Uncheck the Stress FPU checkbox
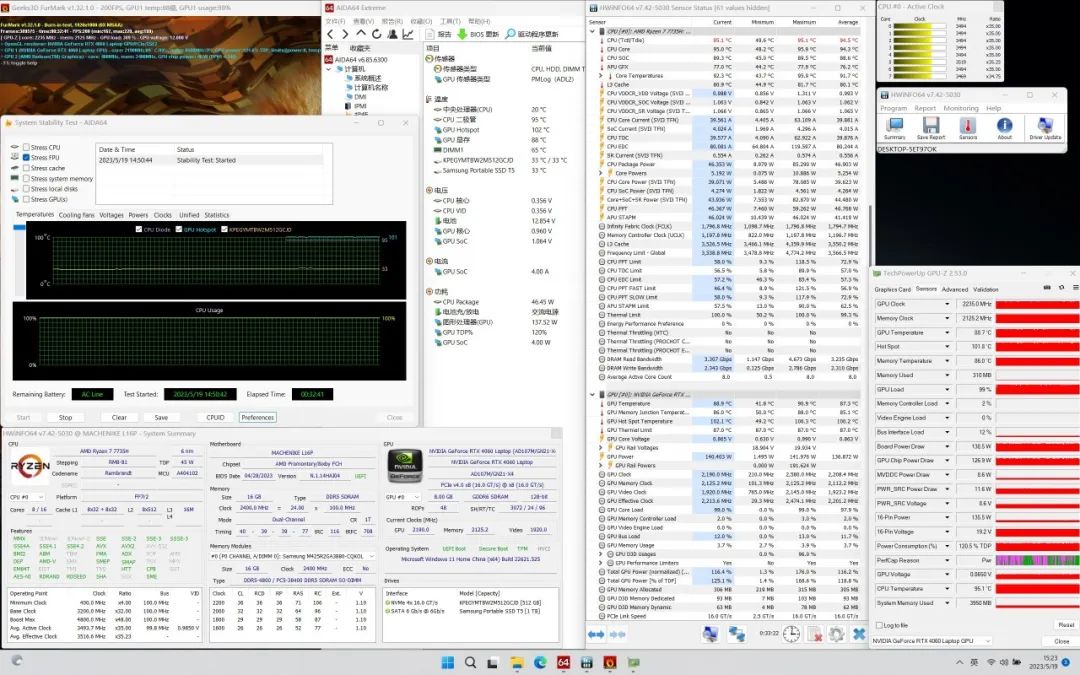The image size is (1080, 675). click(26, 158)
